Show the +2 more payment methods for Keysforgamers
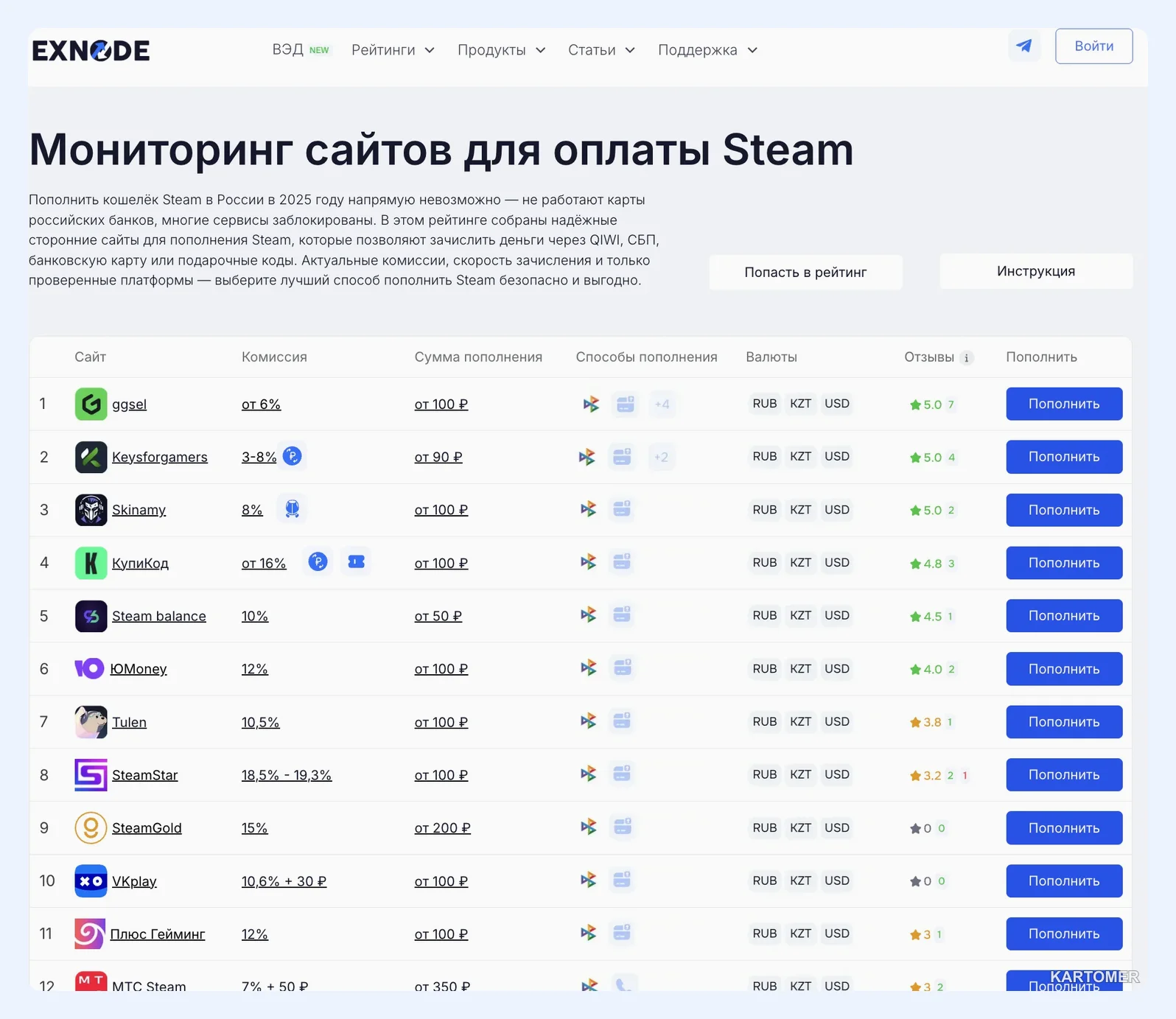 pos(662,457)
